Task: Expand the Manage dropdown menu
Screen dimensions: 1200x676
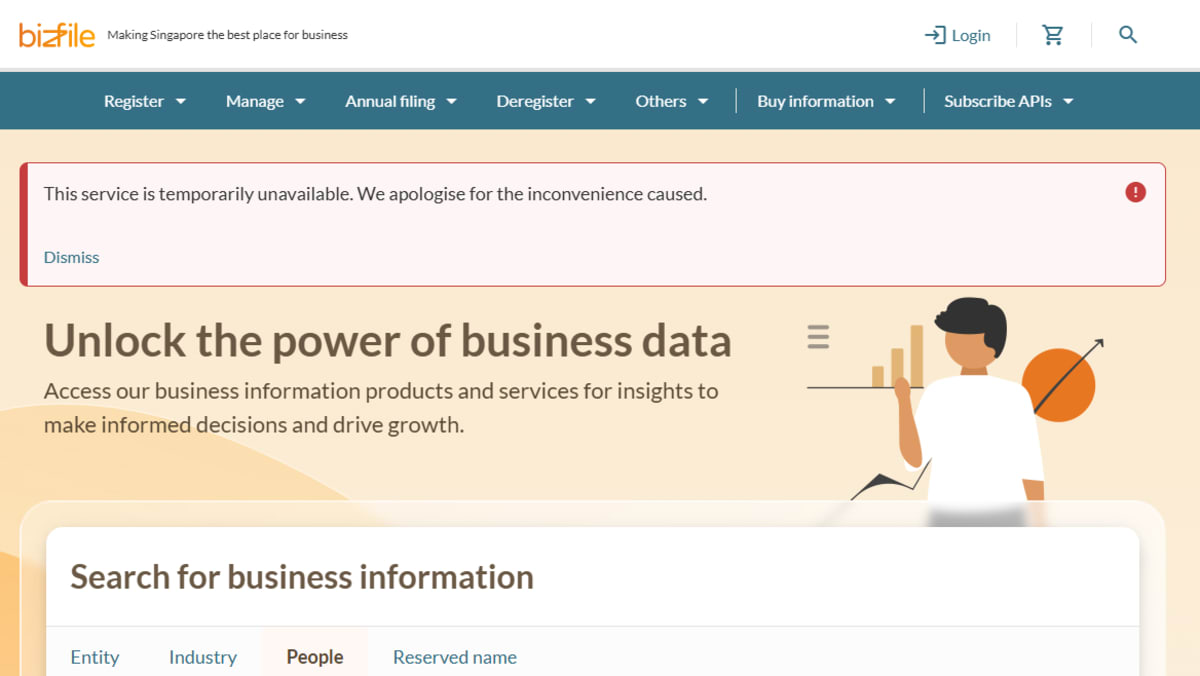Action: click(266, 101)
